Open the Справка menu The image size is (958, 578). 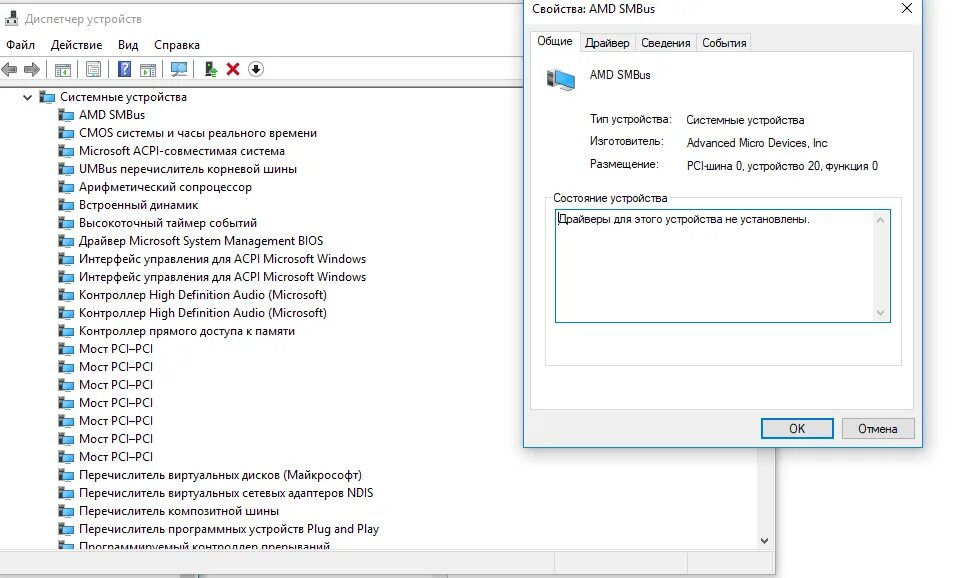click(x=177, y=45)
